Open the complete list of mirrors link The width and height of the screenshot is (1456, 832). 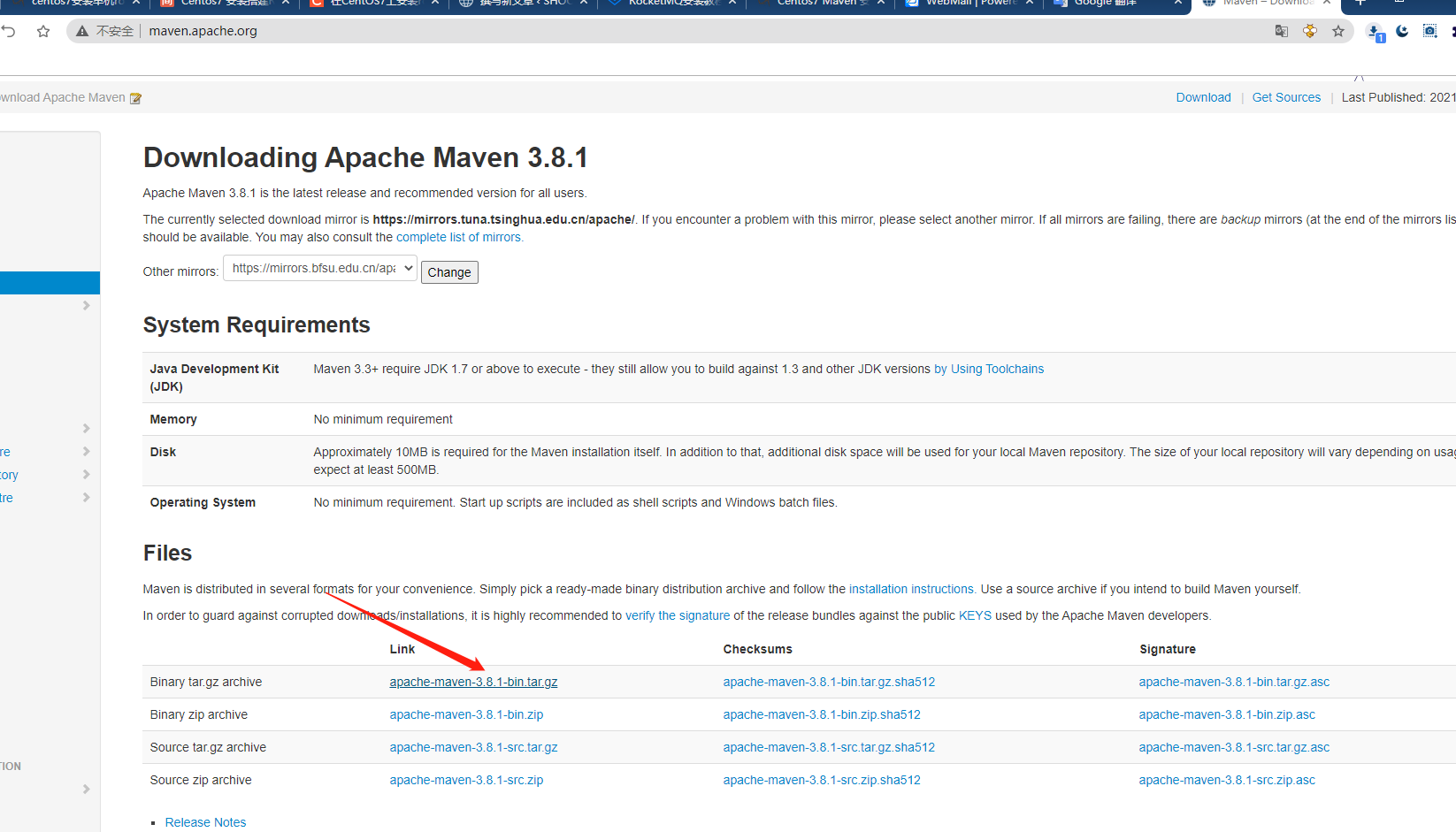click(x=460, y=237)
